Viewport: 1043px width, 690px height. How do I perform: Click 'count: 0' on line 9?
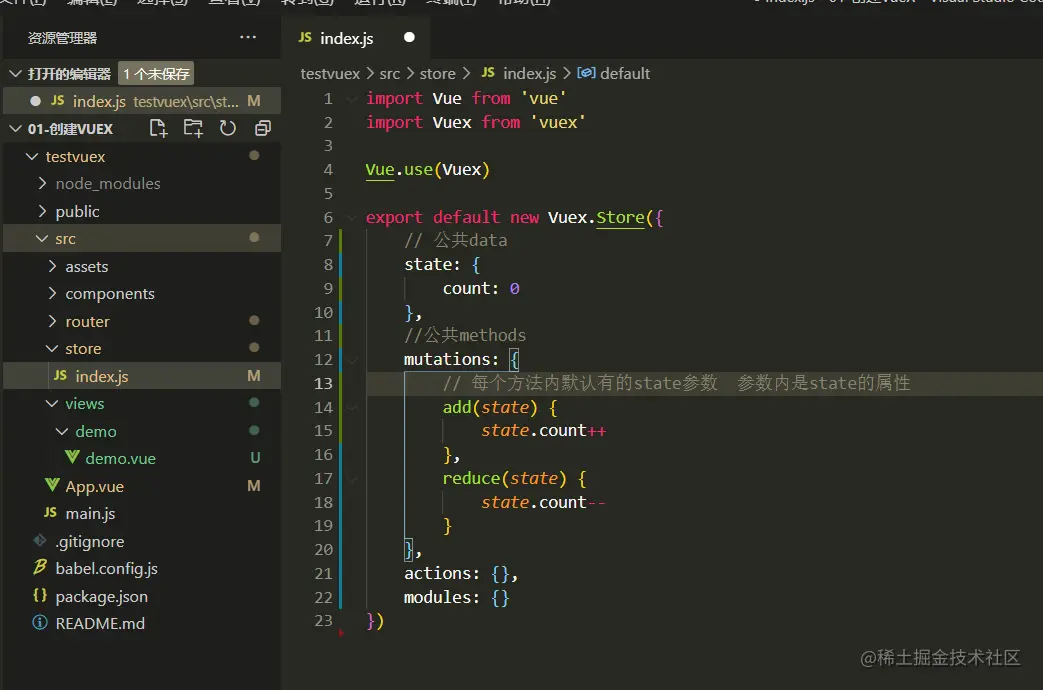point(481,288)
